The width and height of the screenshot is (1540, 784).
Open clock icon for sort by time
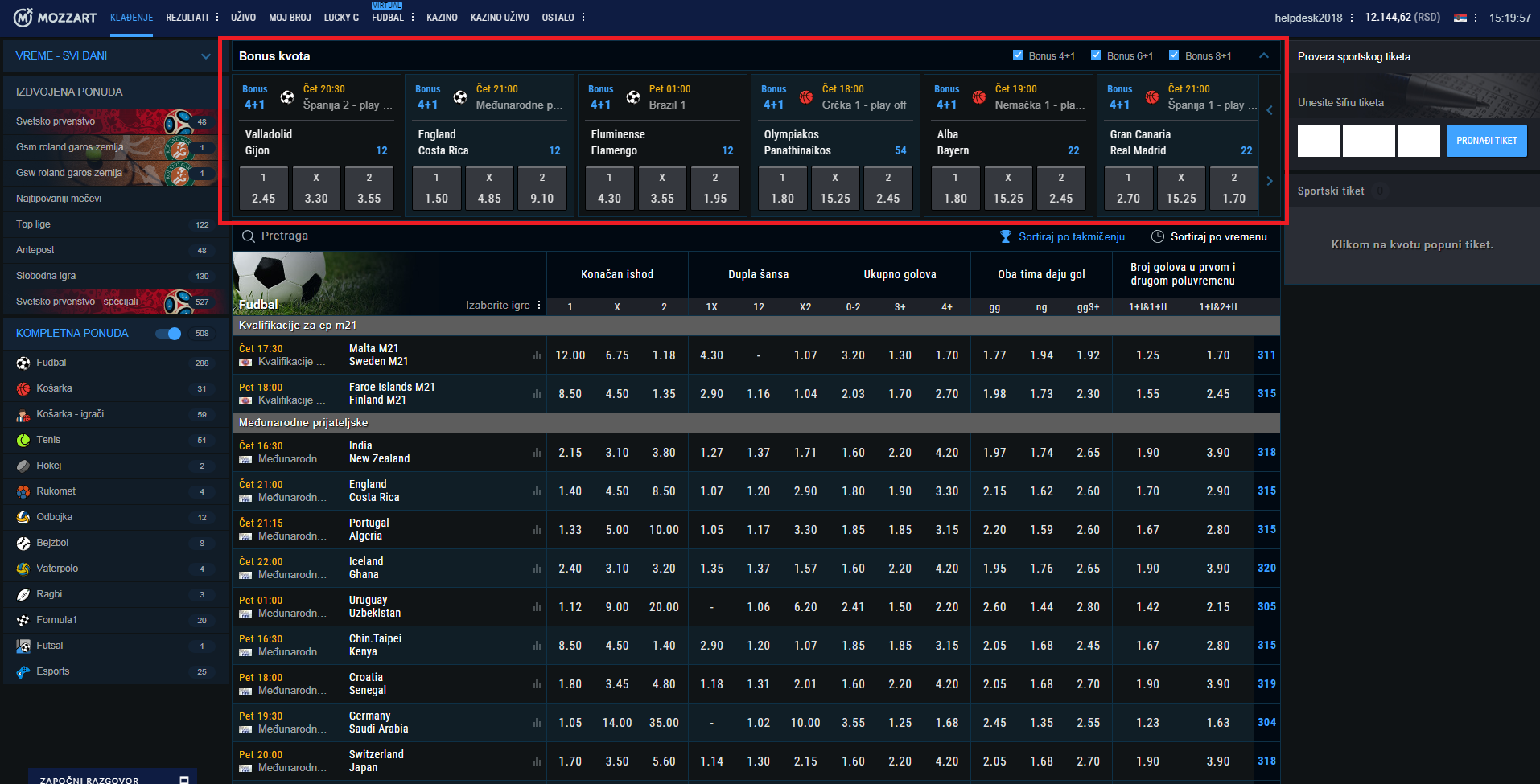coord(1158,236)
